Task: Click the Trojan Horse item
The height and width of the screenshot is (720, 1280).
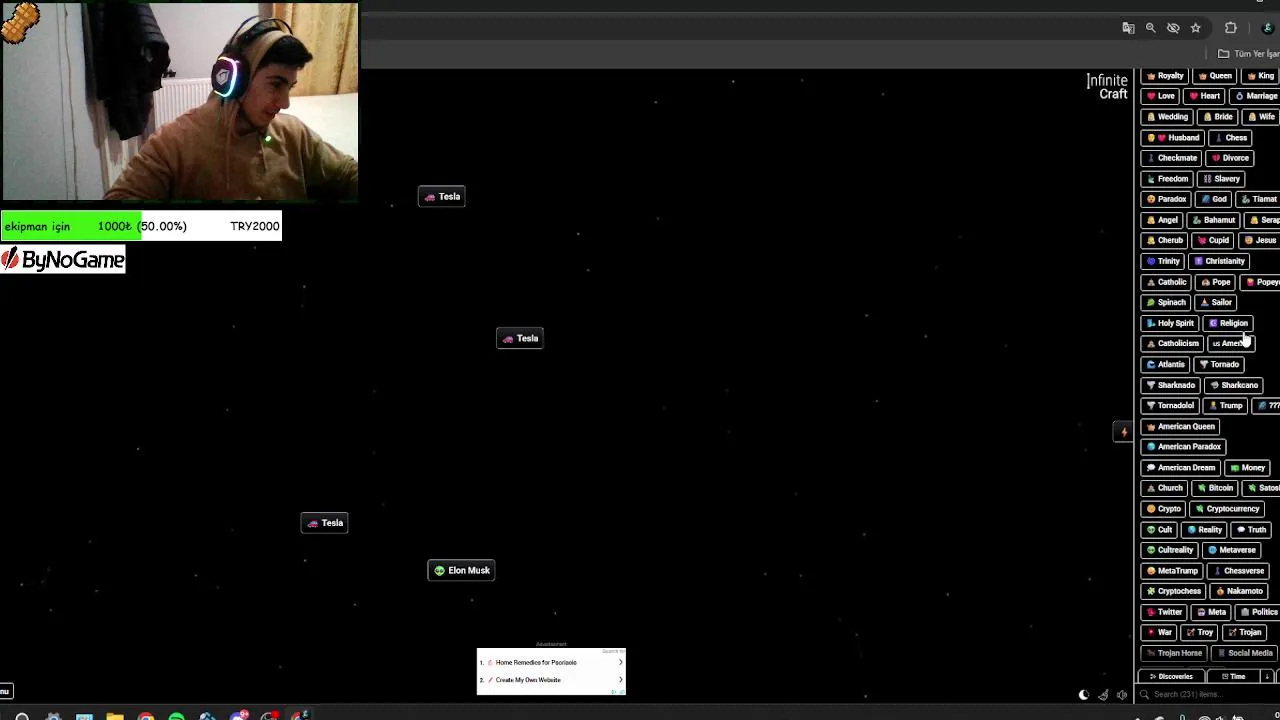Action: click(1174, 653)
